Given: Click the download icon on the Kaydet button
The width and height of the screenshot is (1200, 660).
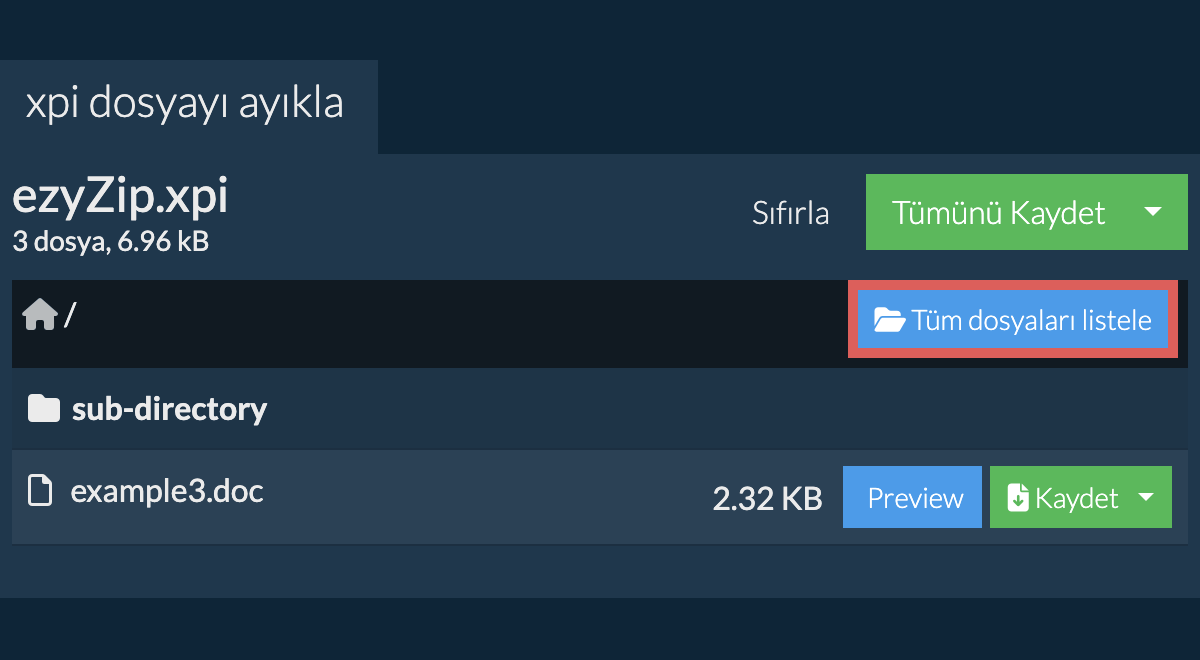Looking at the screenshot, I should 1018,497.
